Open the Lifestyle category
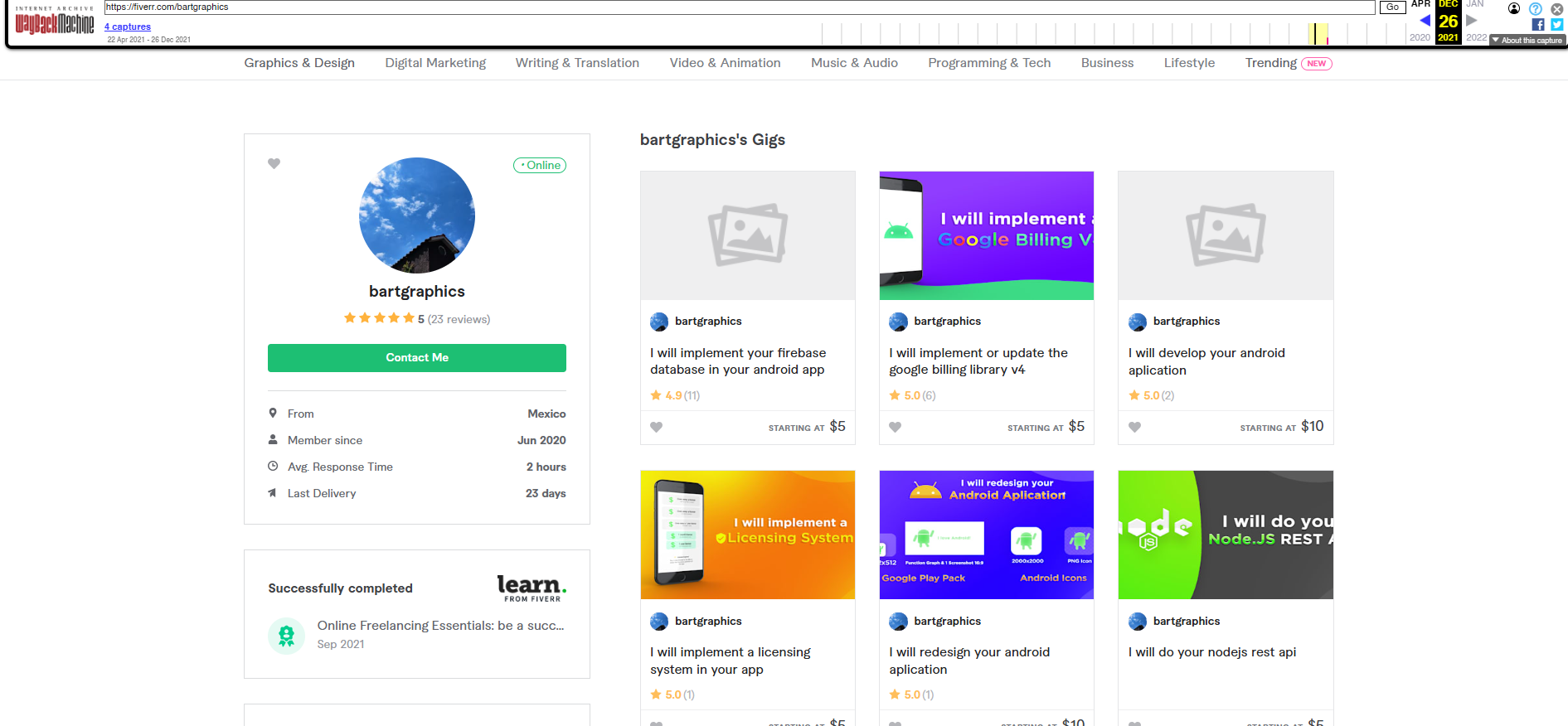The width and height of the screenshot is (1568, 726). (1189, 63)
